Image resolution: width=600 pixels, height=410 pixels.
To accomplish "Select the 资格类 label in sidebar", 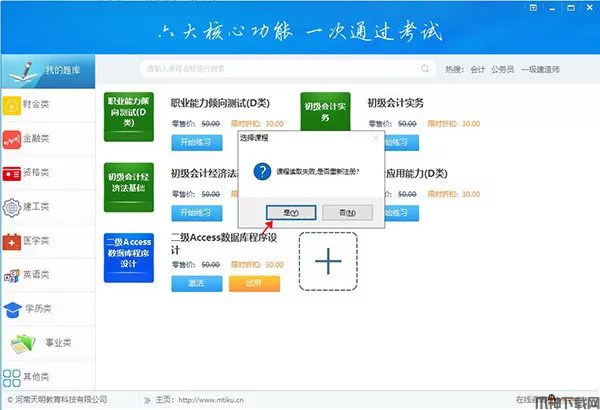I will pyautogui.click(x=36, y=172).
